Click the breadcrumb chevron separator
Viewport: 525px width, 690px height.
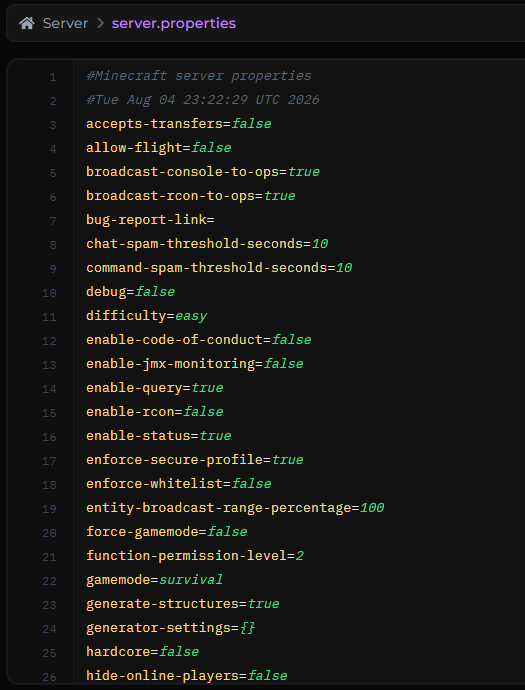[x=100, y=23]
